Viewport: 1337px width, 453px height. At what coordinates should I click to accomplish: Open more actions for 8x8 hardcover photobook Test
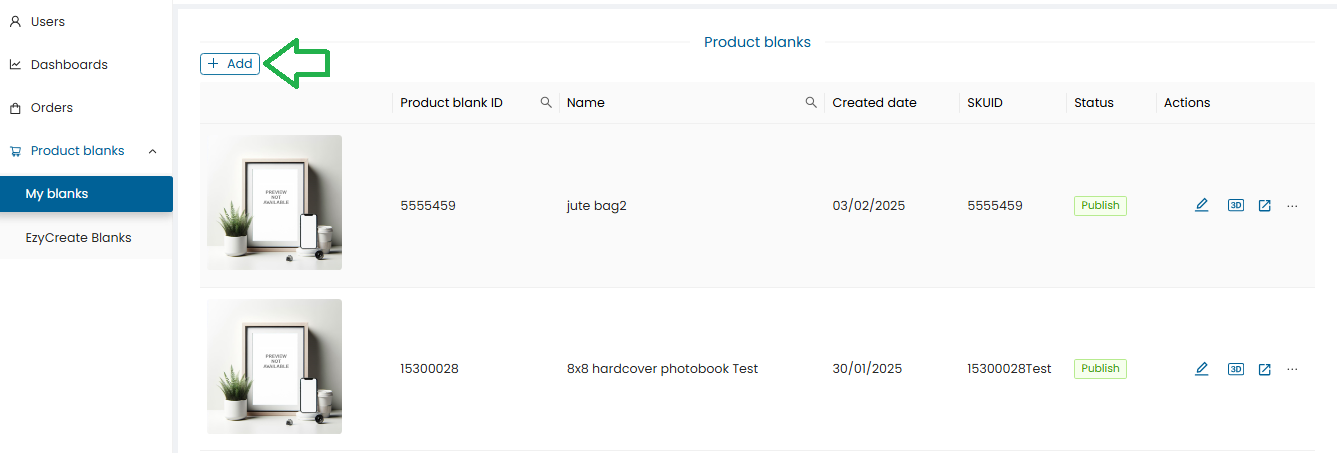point(1292,369)
